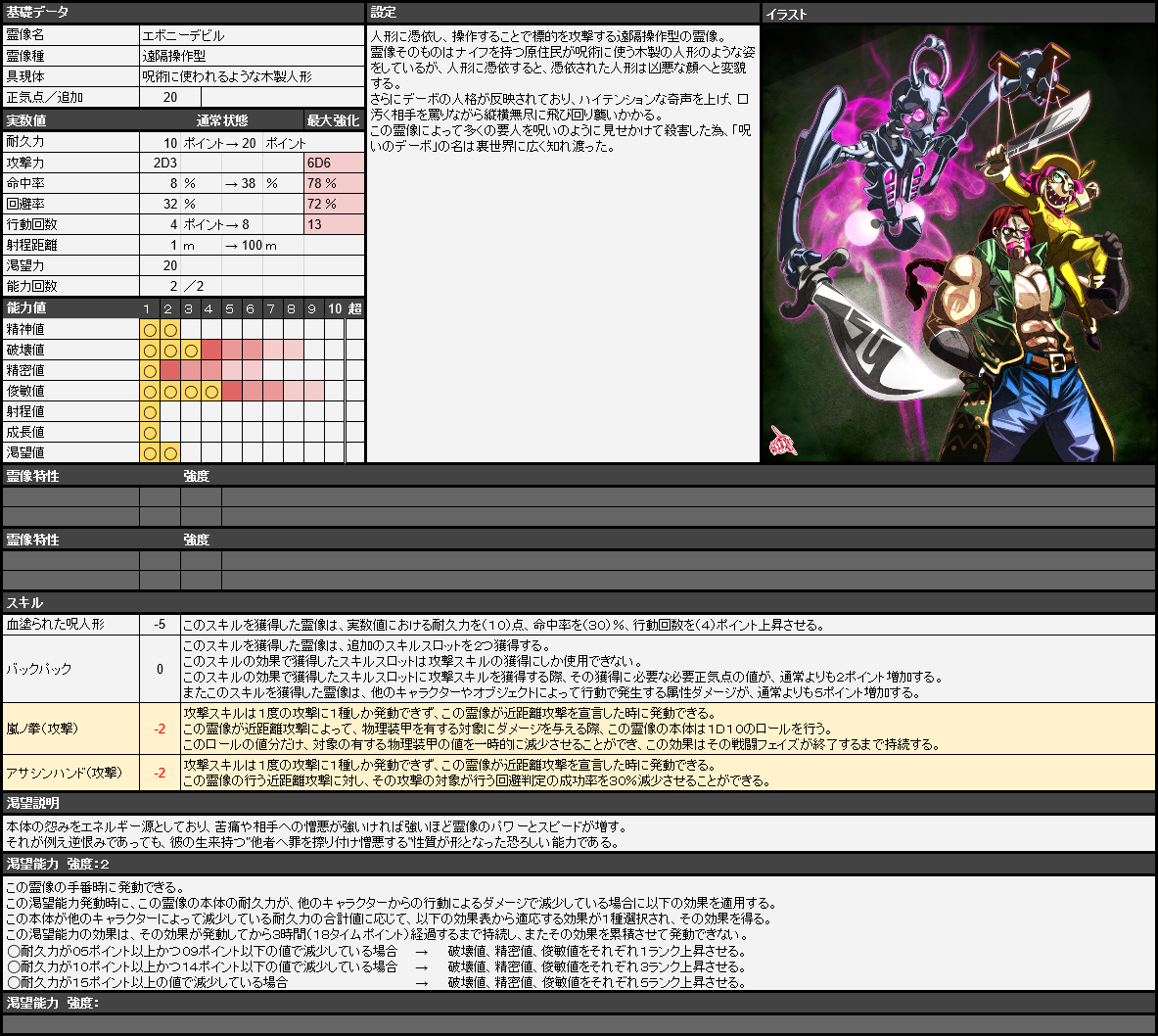Select the 最大強化 column header
This screenshot has width=1158, height=1036.
pos(334,120)
